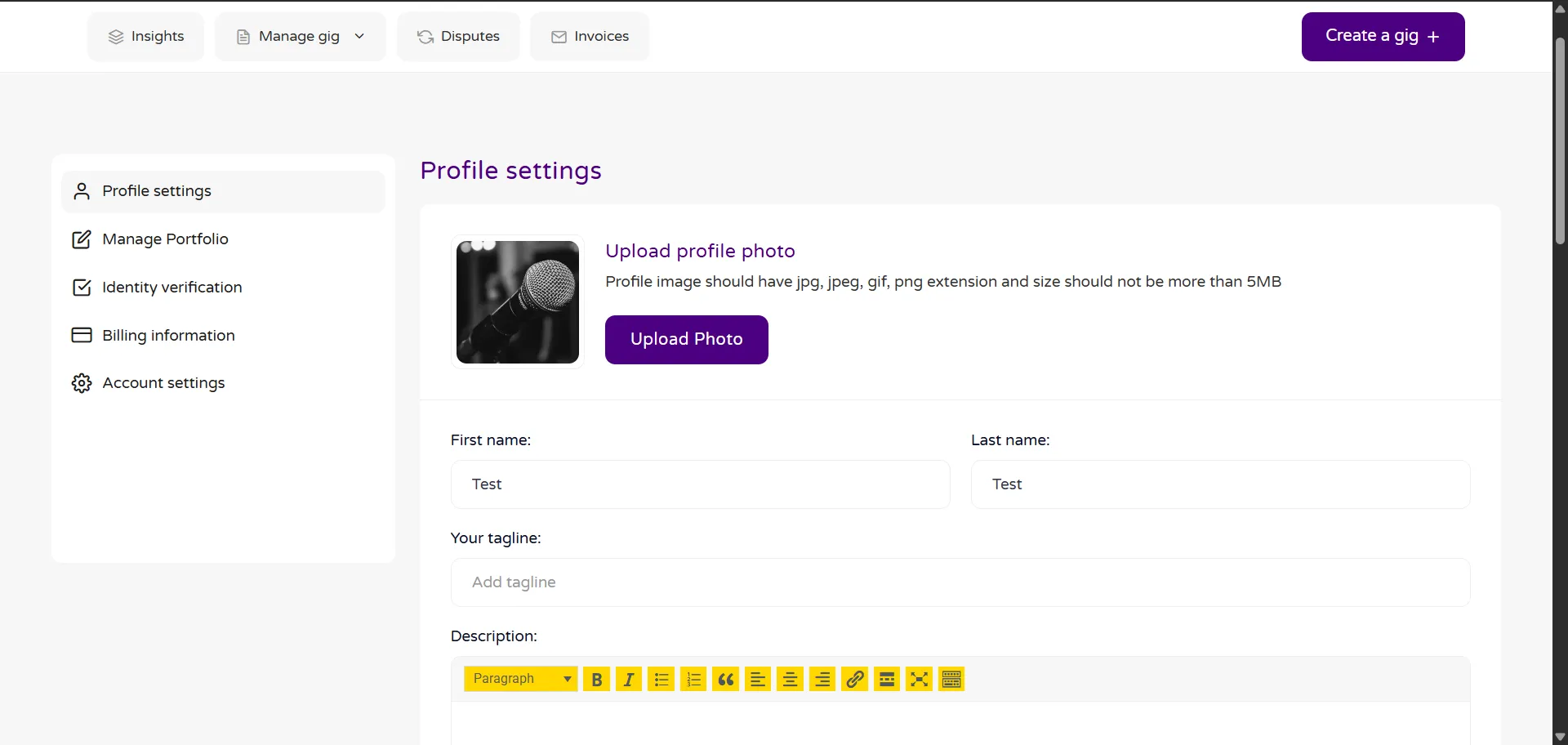Screen dimensions: 1568x745
Task: Insert a read more tag
Action: pos(887,679)
